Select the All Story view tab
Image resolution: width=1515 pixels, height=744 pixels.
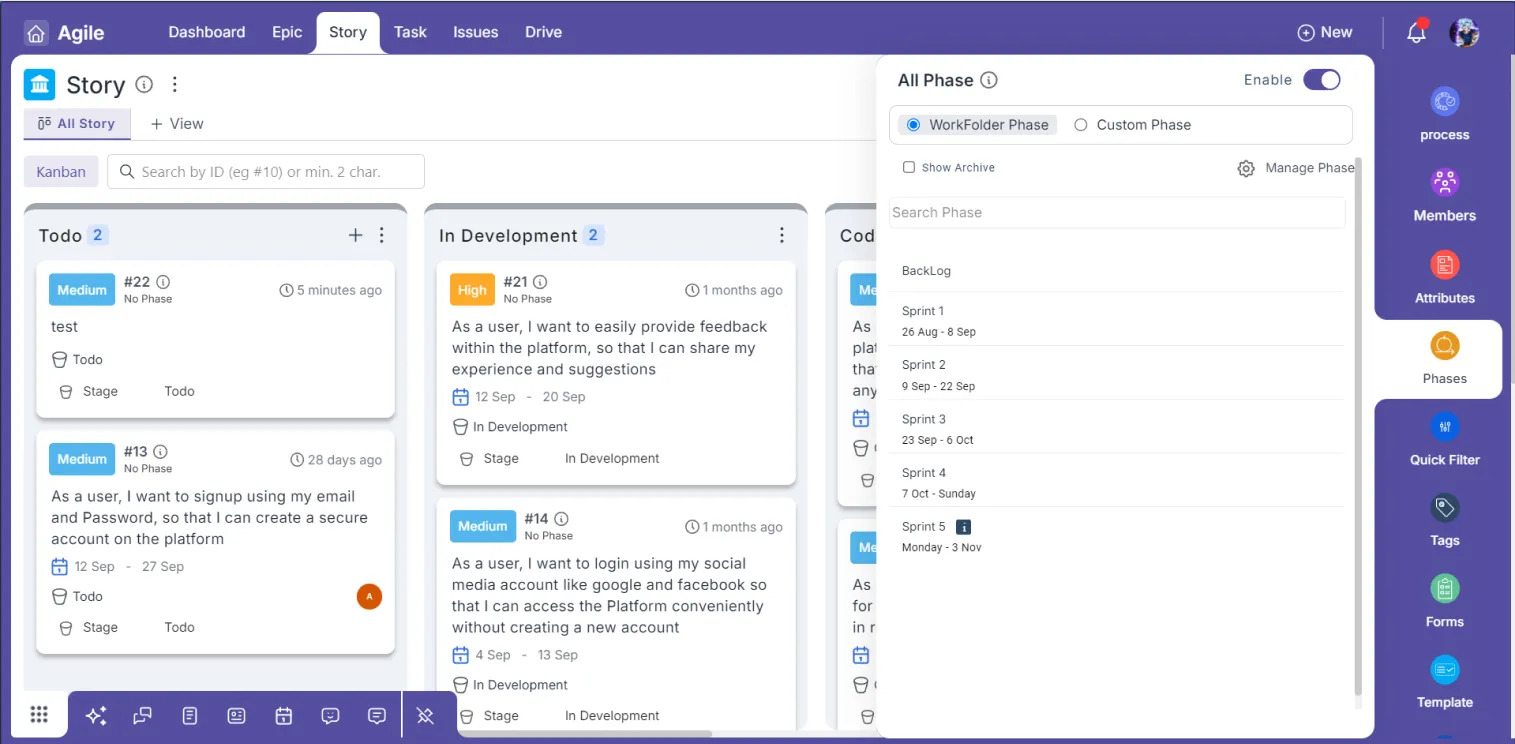coord(76,123)
